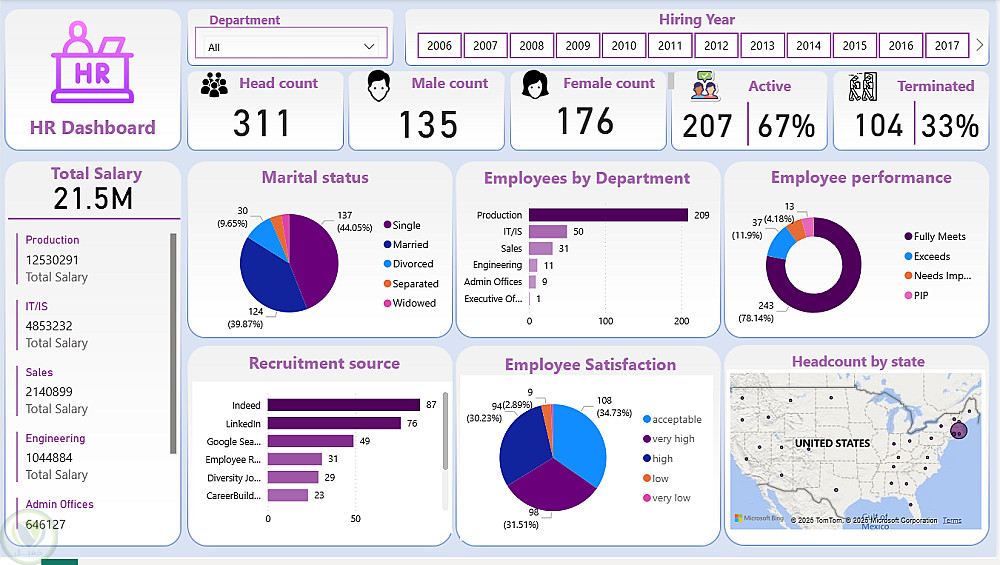
Task: Click the Sales total salary 2140899
Action: coord(49,392)
